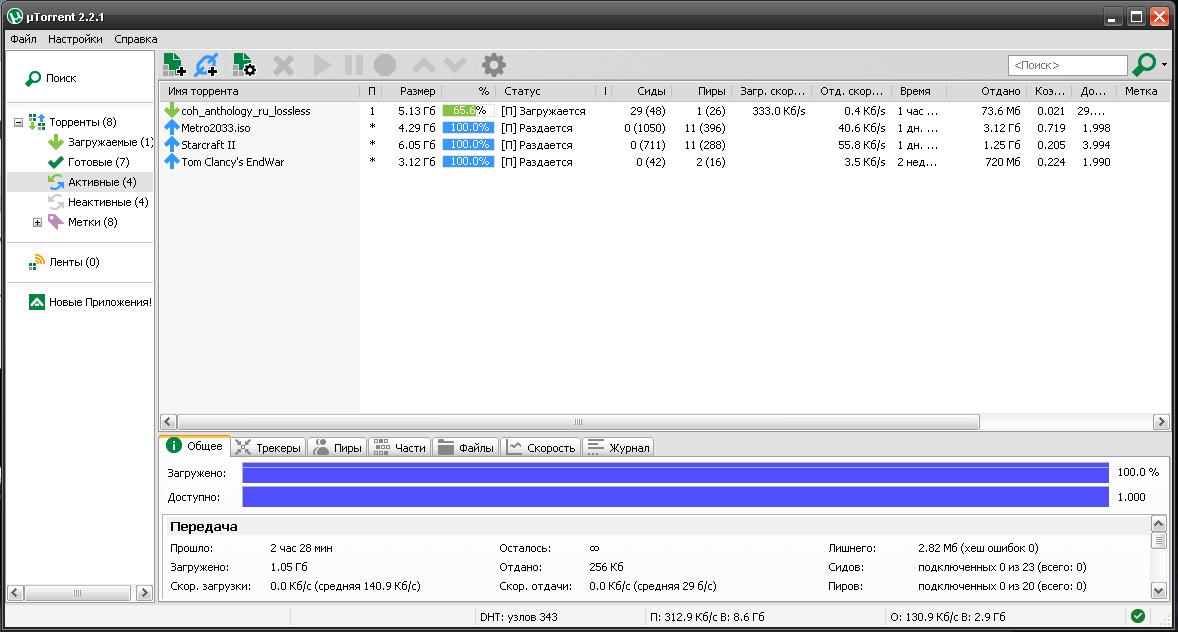Click torrent list scrollbar left arrow
The image size is (1178, 632).
[x=168, y=422]
